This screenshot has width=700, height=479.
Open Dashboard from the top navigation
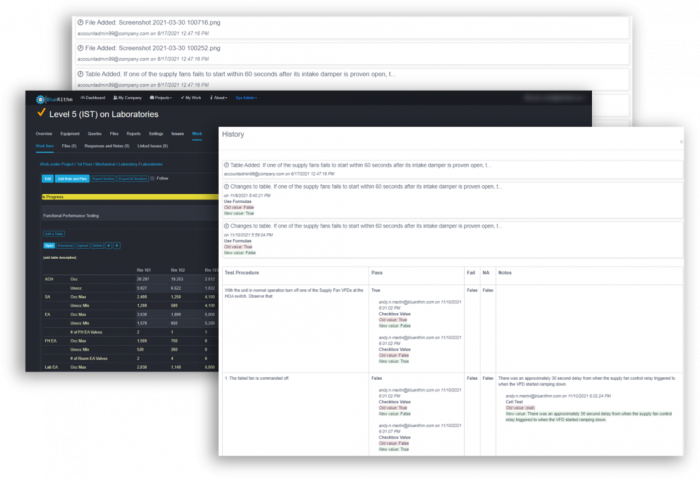(x=92, y=98)
